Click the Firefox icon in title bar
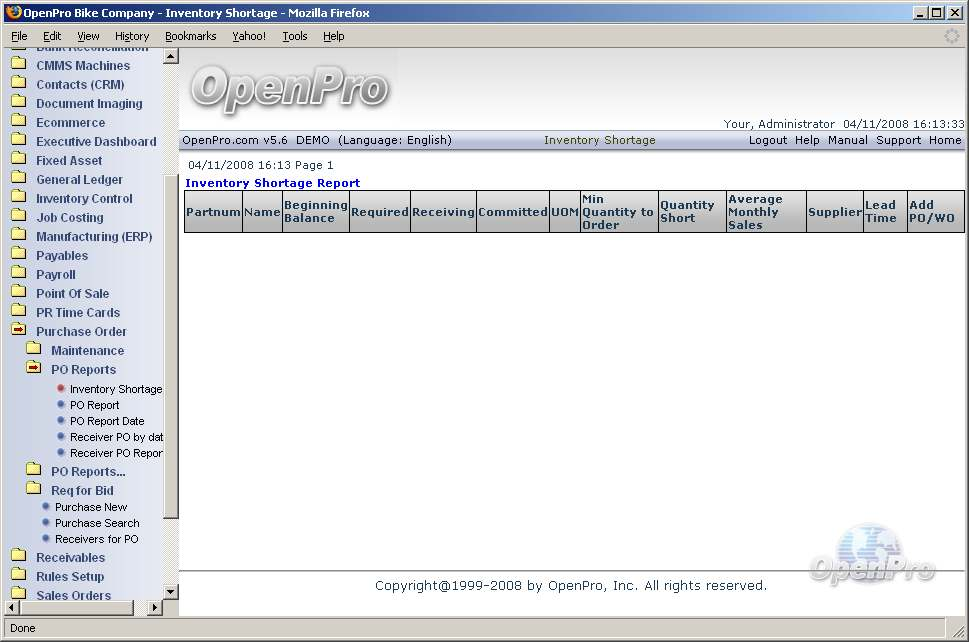 coord(12,13)
